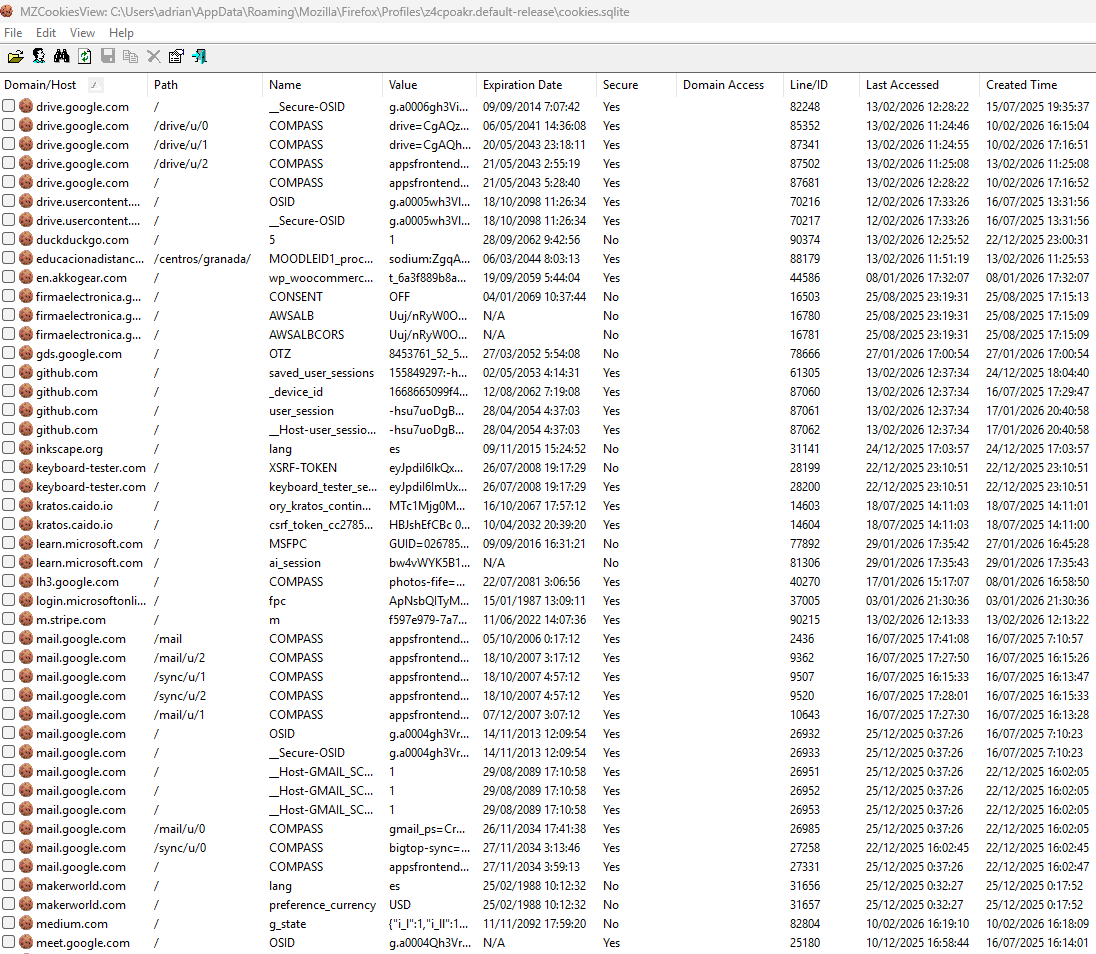Click the save floppy disk toolbar icon
The image size is (1096, 954).
(108, 57)
